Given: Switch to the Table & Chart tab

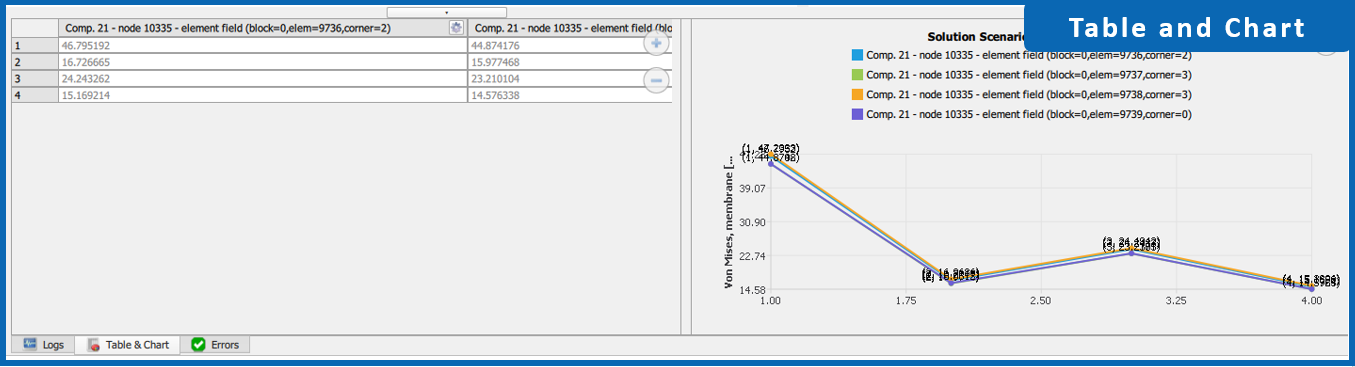Looking at the screenshot, I should 128,345.
